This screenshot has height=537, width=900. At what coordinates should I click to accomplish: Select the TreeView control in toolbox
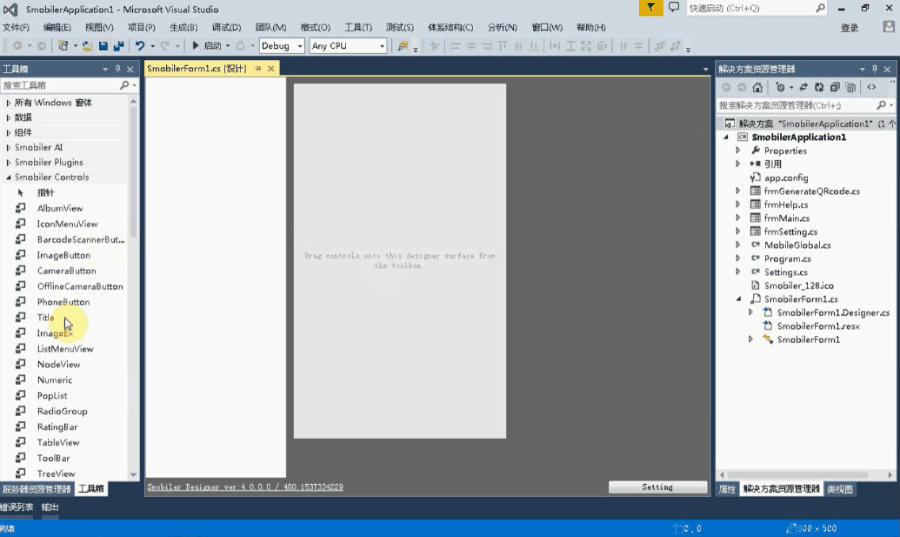tap(56, 474)
